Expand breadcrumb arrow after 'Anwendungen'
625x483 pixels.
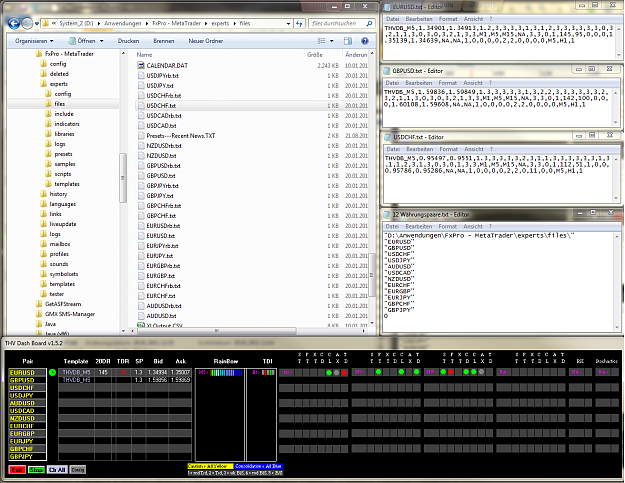(x=147, y=24)
